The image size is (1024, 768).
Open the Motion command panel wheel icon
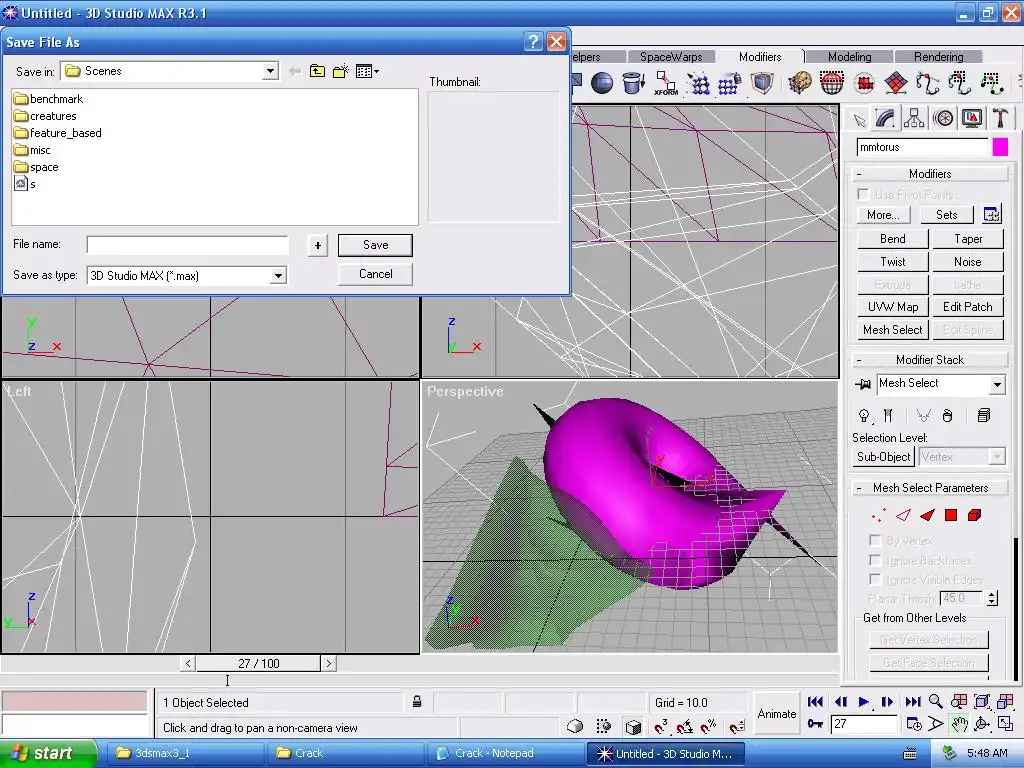[943, 119]
